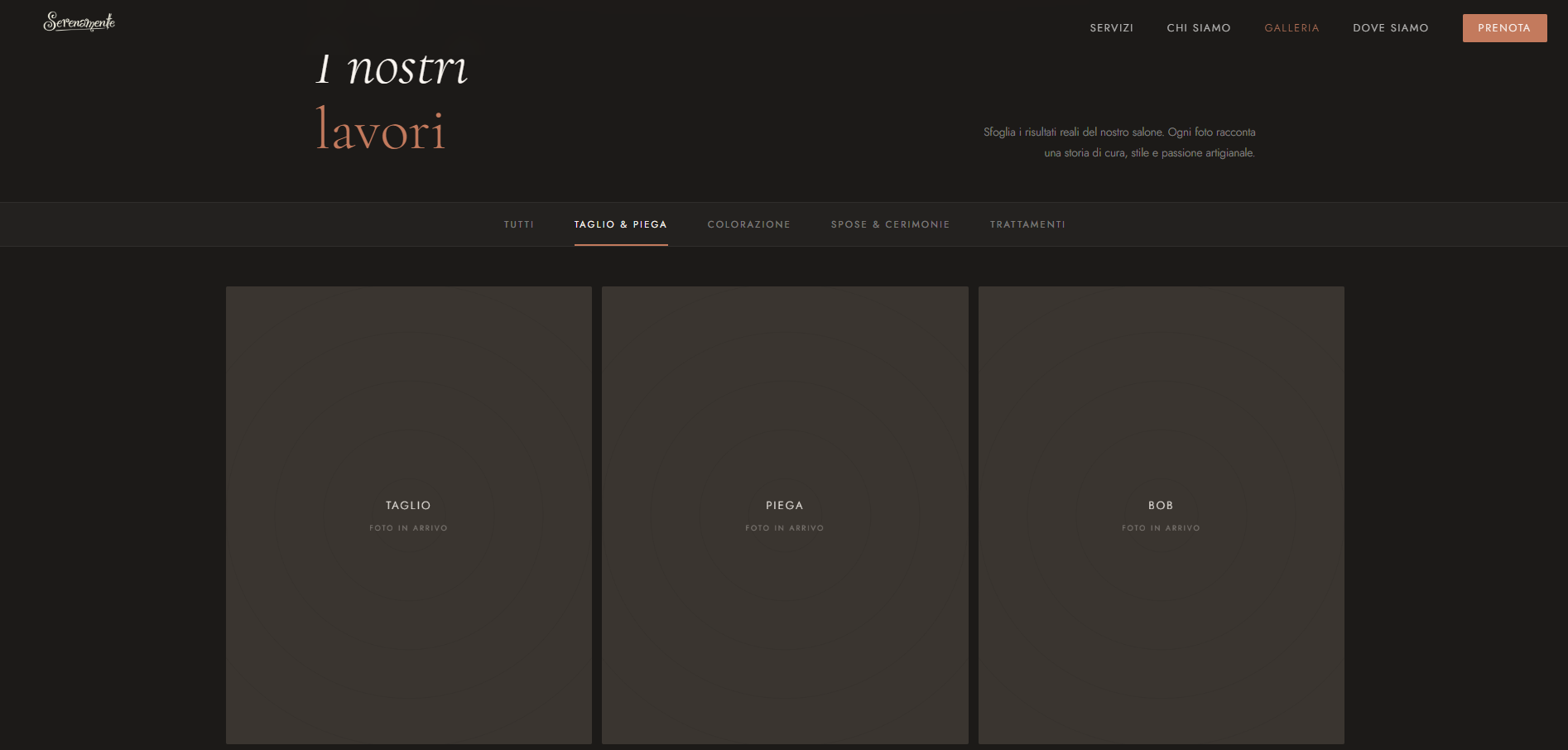Click the 'I nostri' italic heading
Image resolution: width=1568 pixels, height=750 pixels.
pyautogui.click(x=392, y=69)
